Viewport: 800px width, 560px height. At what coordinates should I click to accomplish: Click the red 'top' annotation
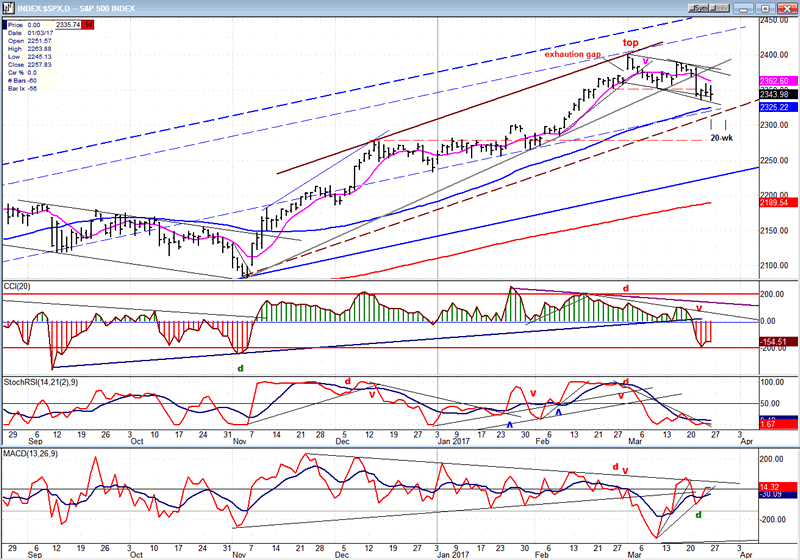(631, 43)
